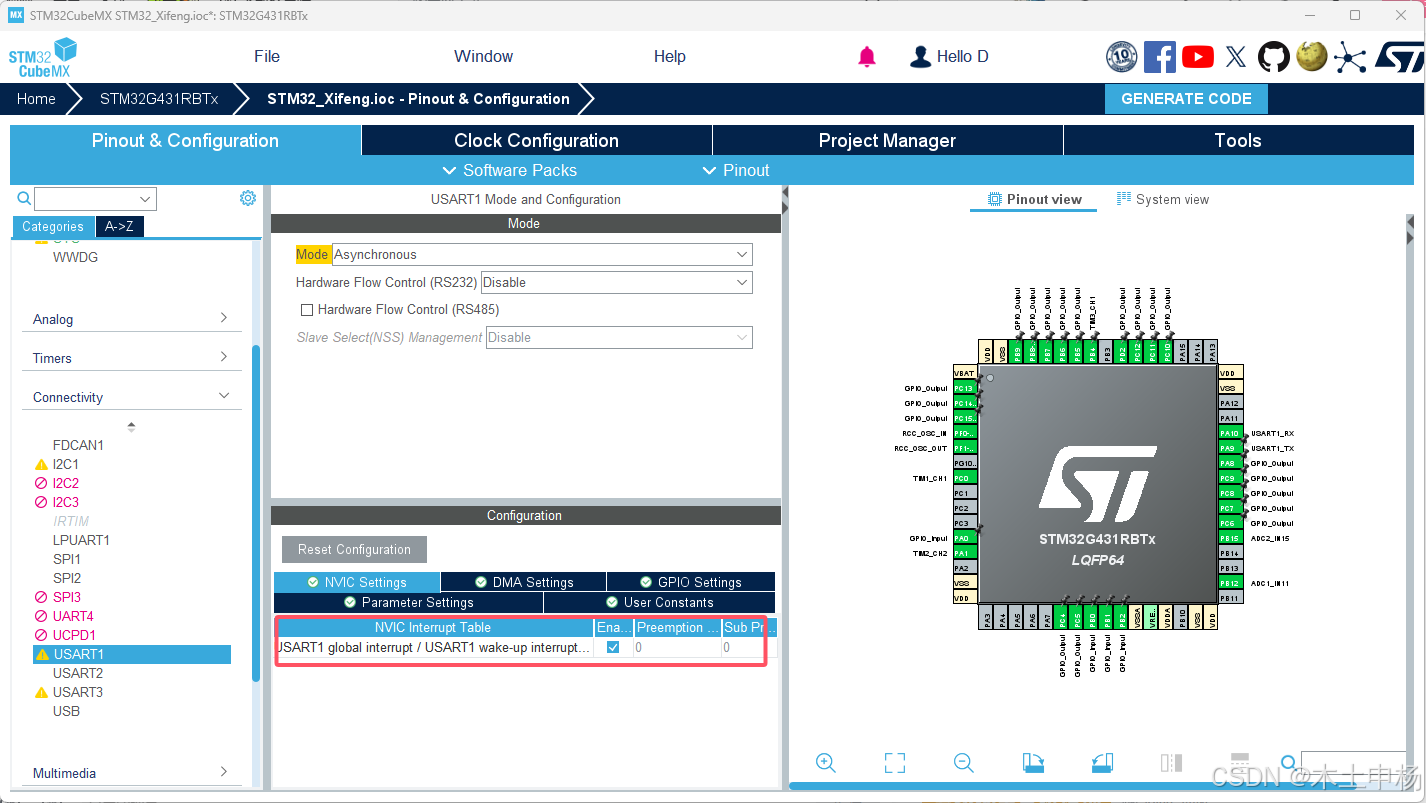Screen dimensions: 1426x803
Task: Click the PA10 USART1_RX pin on the chip
Action: pos(1230,433)
